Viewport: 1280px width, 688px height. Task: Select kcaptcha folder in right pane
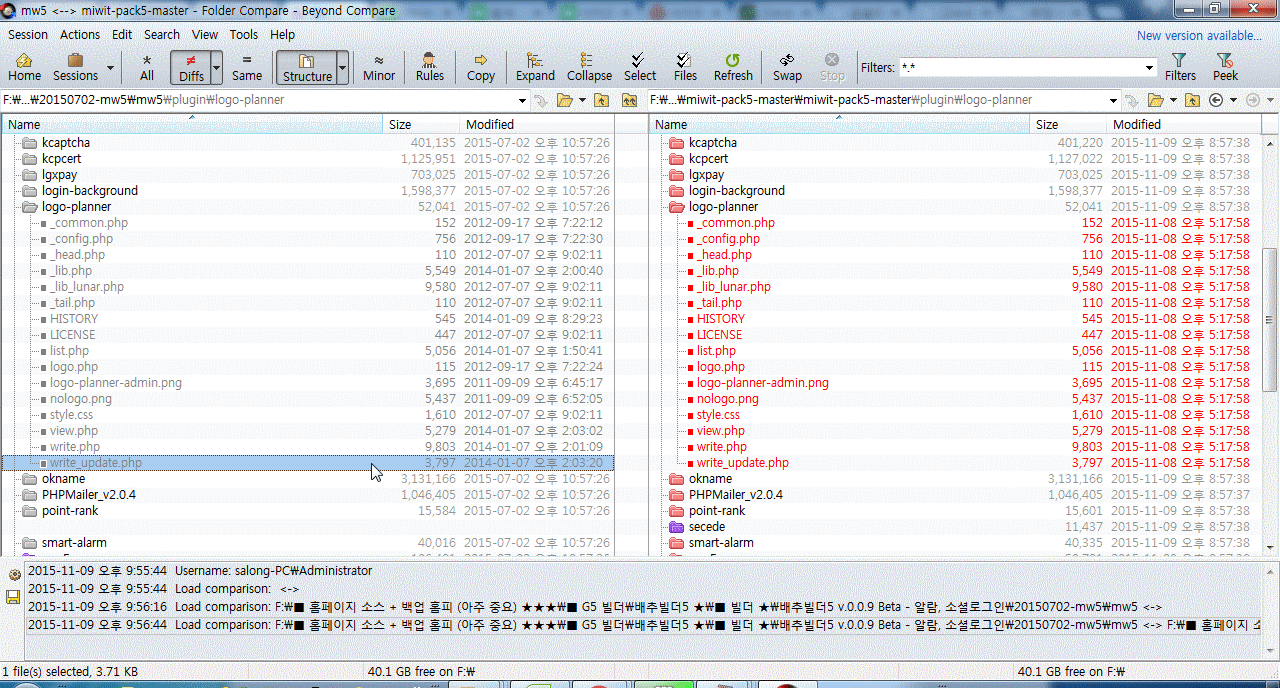[x=713, y=143]
